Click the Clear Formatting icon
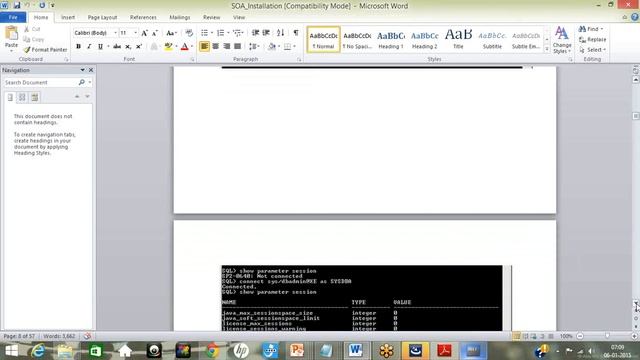The image size is (640, 360). (x=189, y=33)
